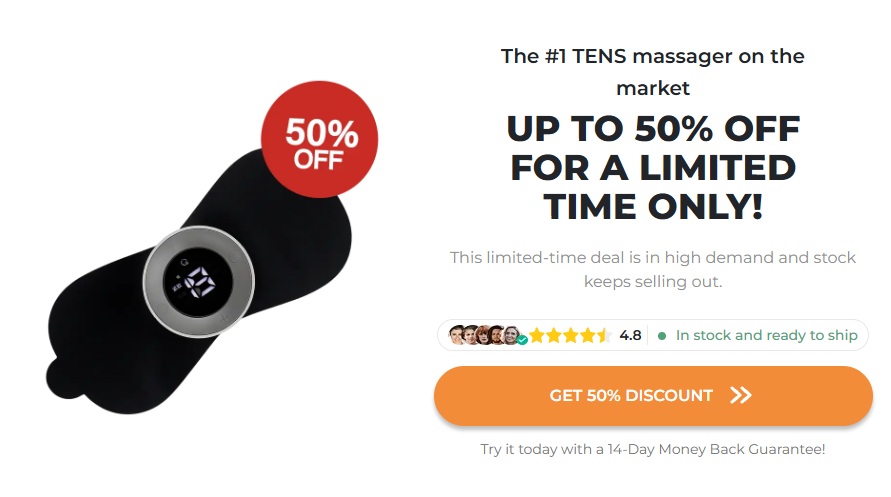Click the third yellow rating star
The image size is (891, 497).
pyautogui.click(x=570, y=335)
